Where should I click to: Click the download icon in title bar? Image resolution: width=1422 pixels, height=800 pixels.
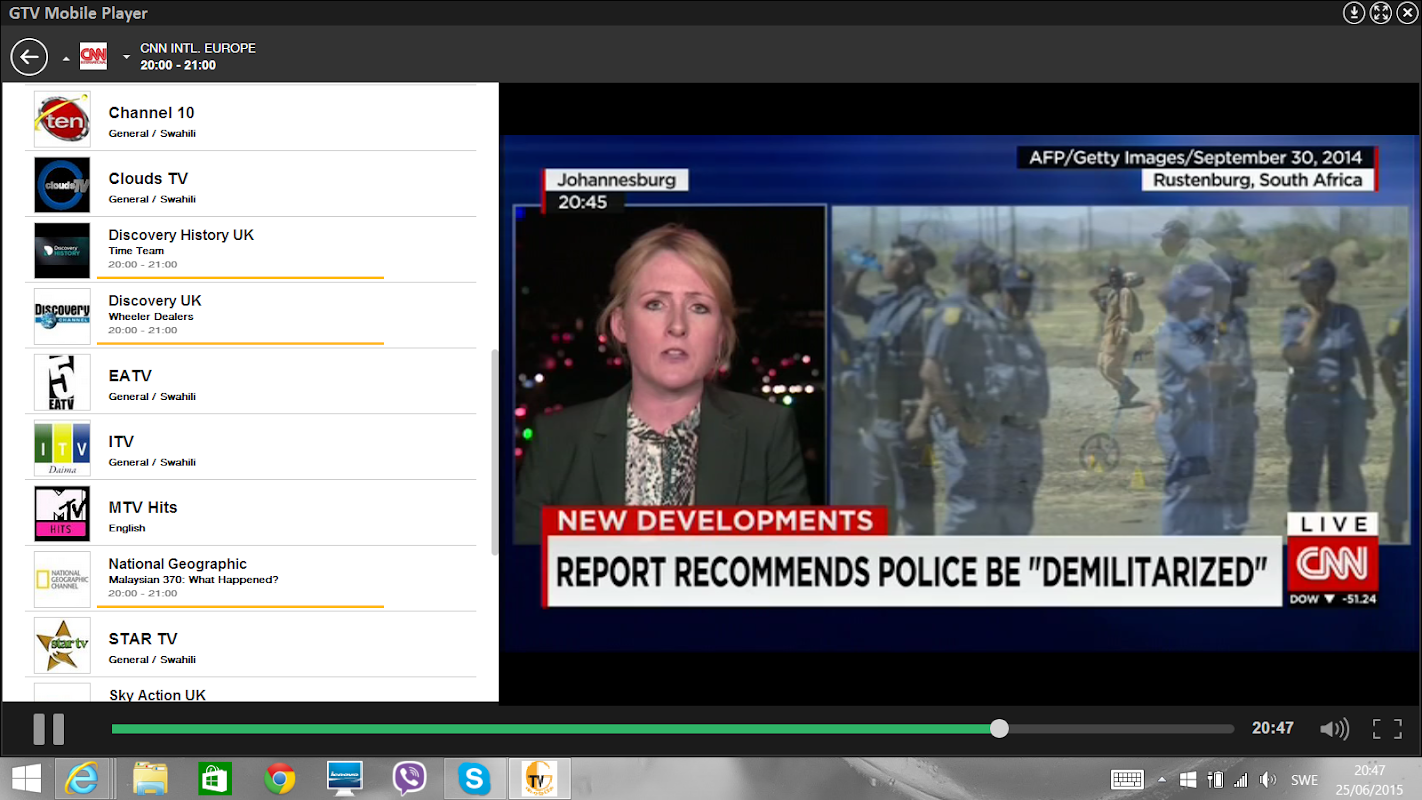coord(1353,12)
